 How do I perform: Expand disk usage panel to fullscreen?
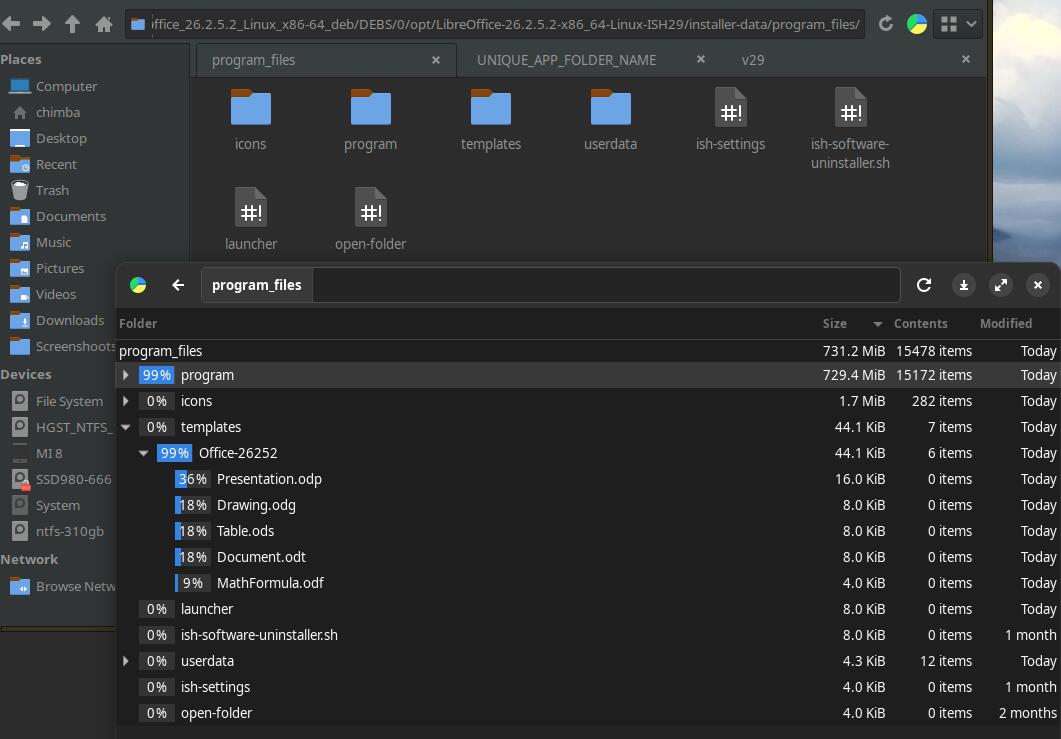pyautogui.click(x=1001, y=285)
